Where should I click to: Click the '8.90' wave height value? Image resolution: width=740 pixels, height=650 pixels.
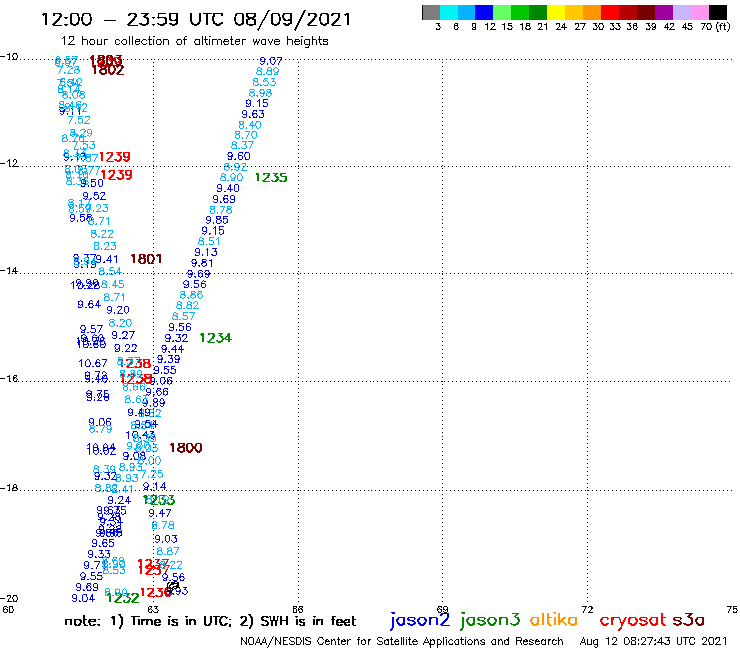(x=231, y=177)
